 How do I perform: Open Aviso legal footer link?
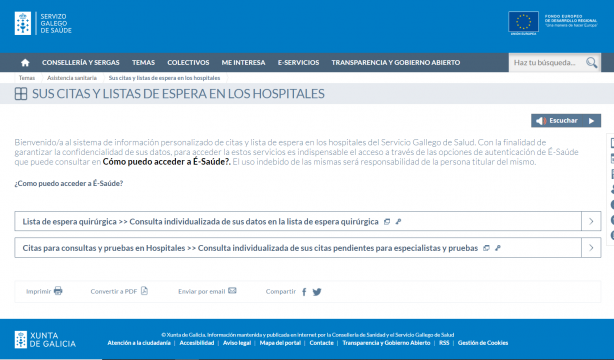coord(237,343)
